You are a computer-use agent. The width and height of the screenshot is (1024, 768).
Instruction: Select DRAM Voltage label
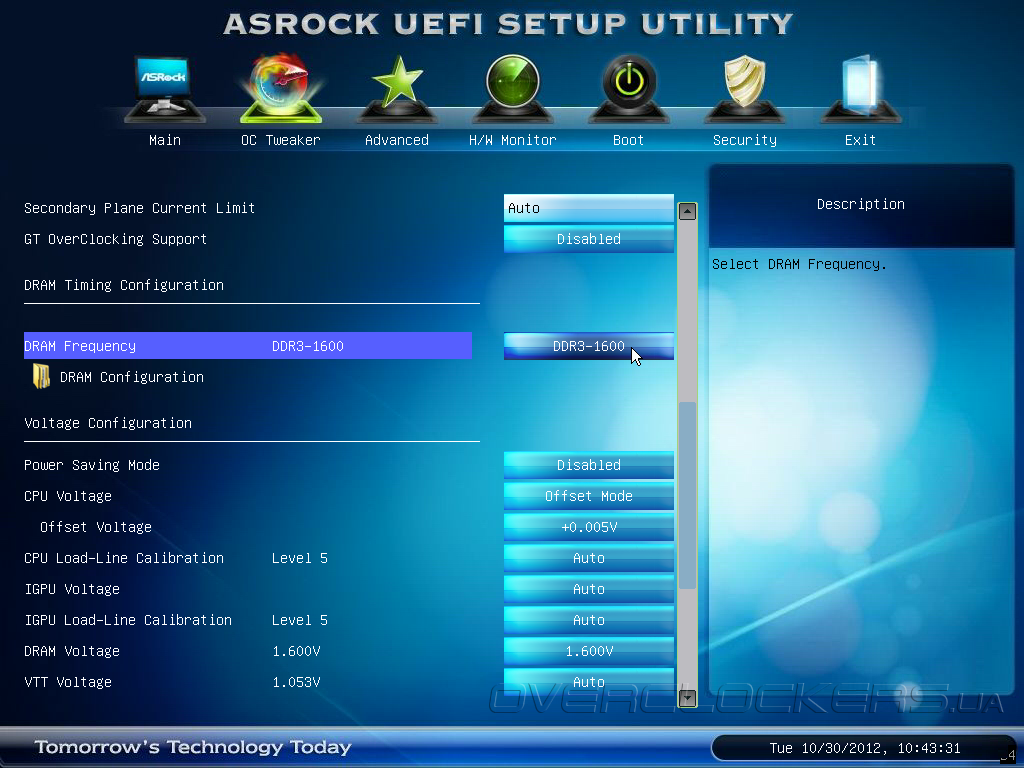coord(72,651)
